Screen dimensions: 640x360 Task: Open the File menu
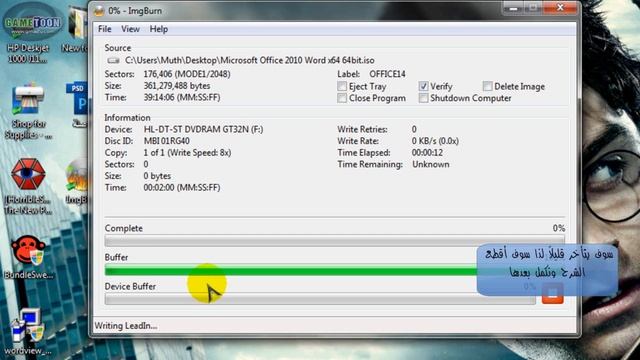tap(104, 29)
